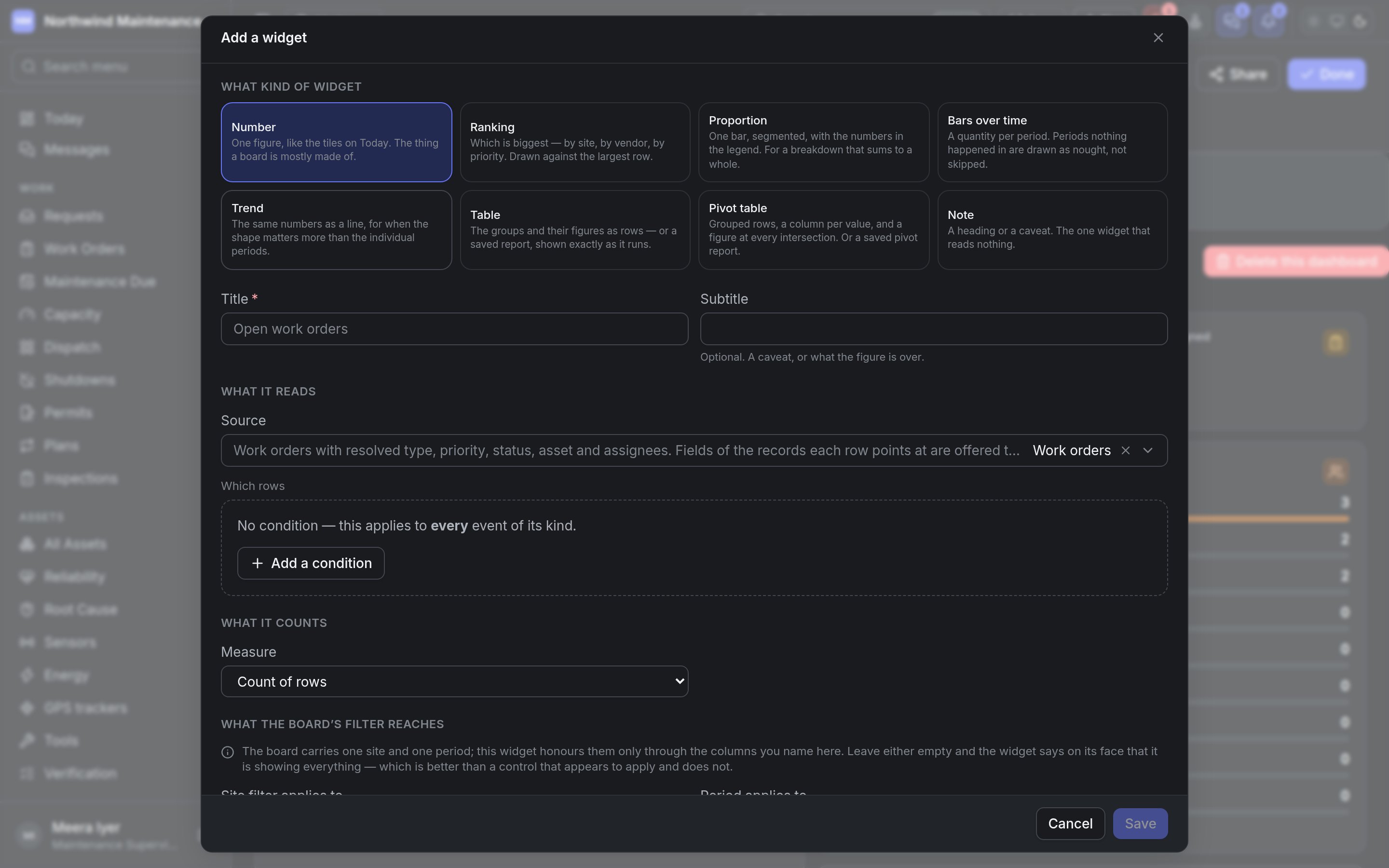Select the Bars over time widget
Image resolution: width=1389 pixels, height=868 pixels.
tap(1052, 142)
